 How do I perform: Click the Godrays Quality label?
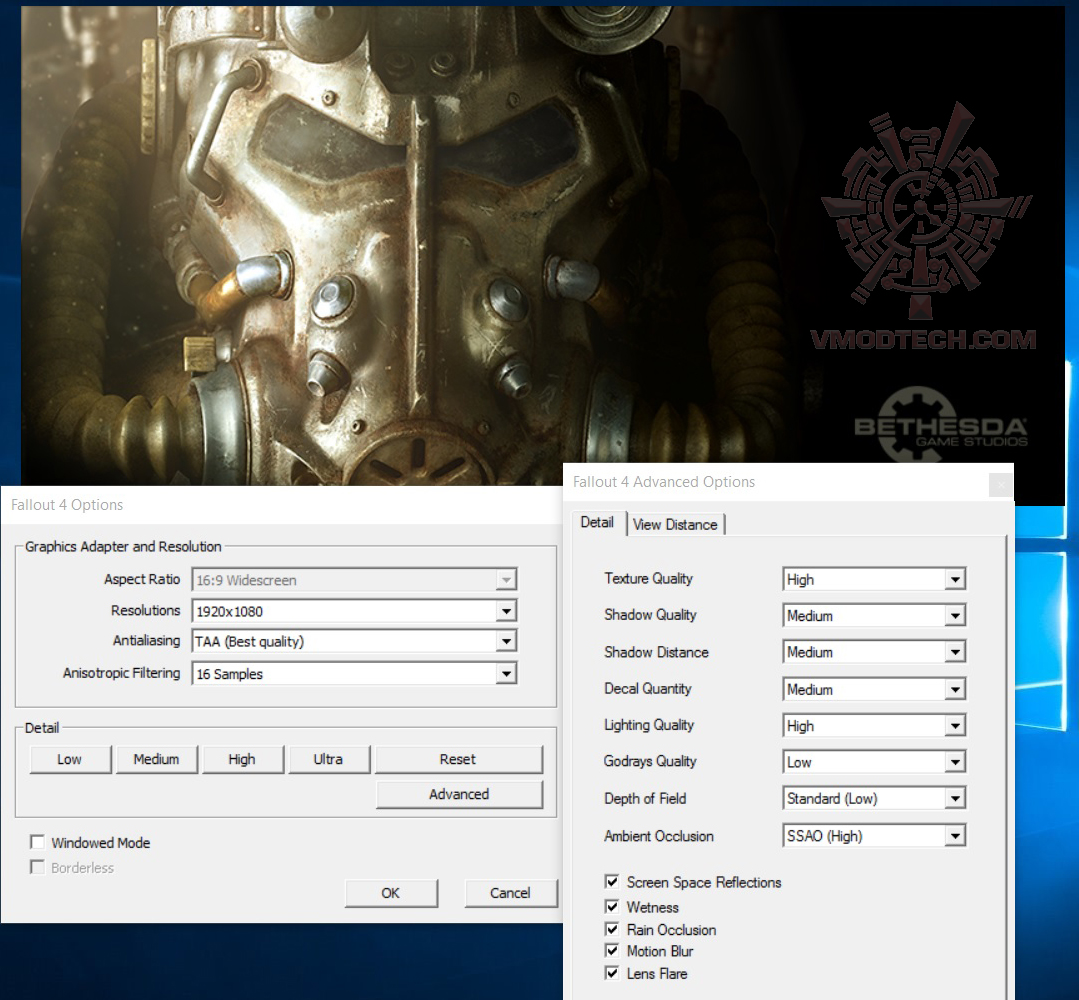pyautogui.click(x=650, y=761)
